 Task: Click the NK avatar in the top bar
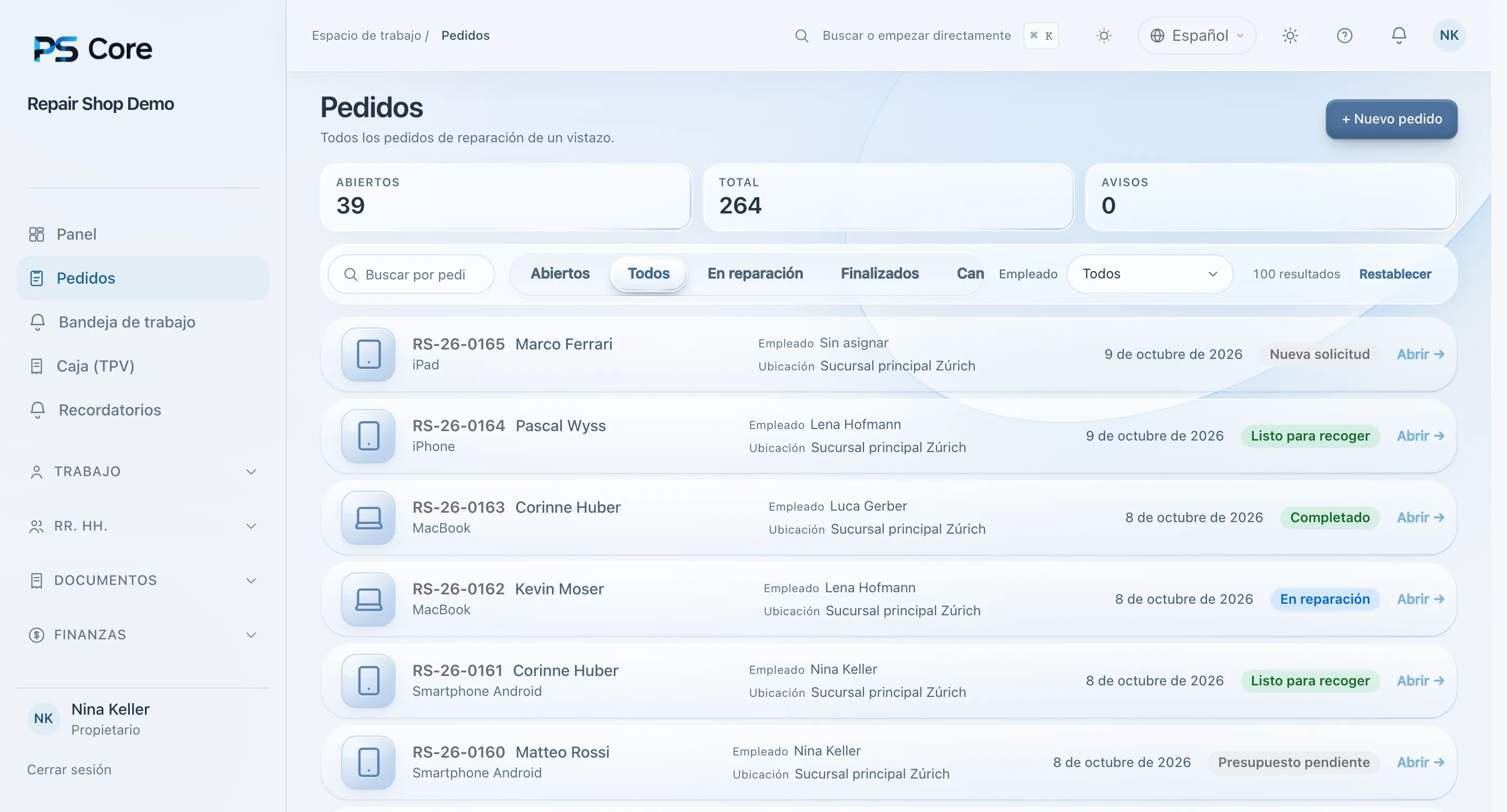pyautogui.click(x=1449, y=36)
